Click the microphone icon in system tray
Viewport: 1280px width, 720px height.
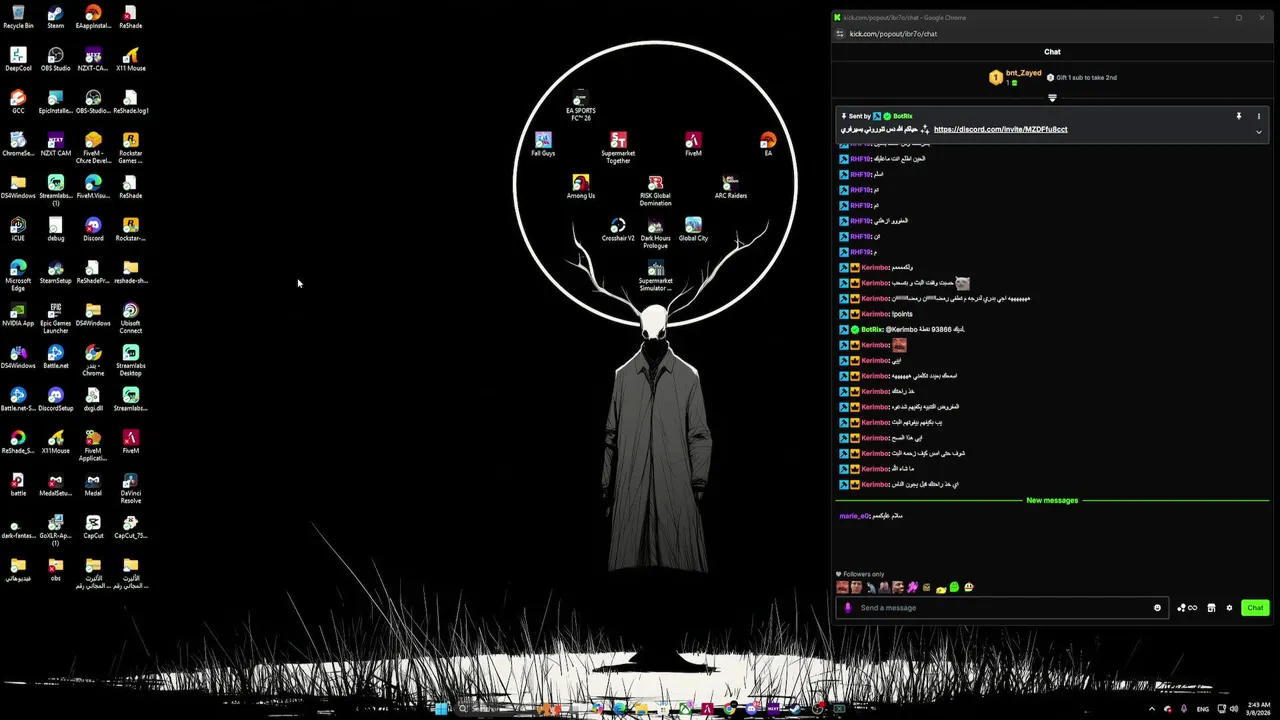(1184, 709)
